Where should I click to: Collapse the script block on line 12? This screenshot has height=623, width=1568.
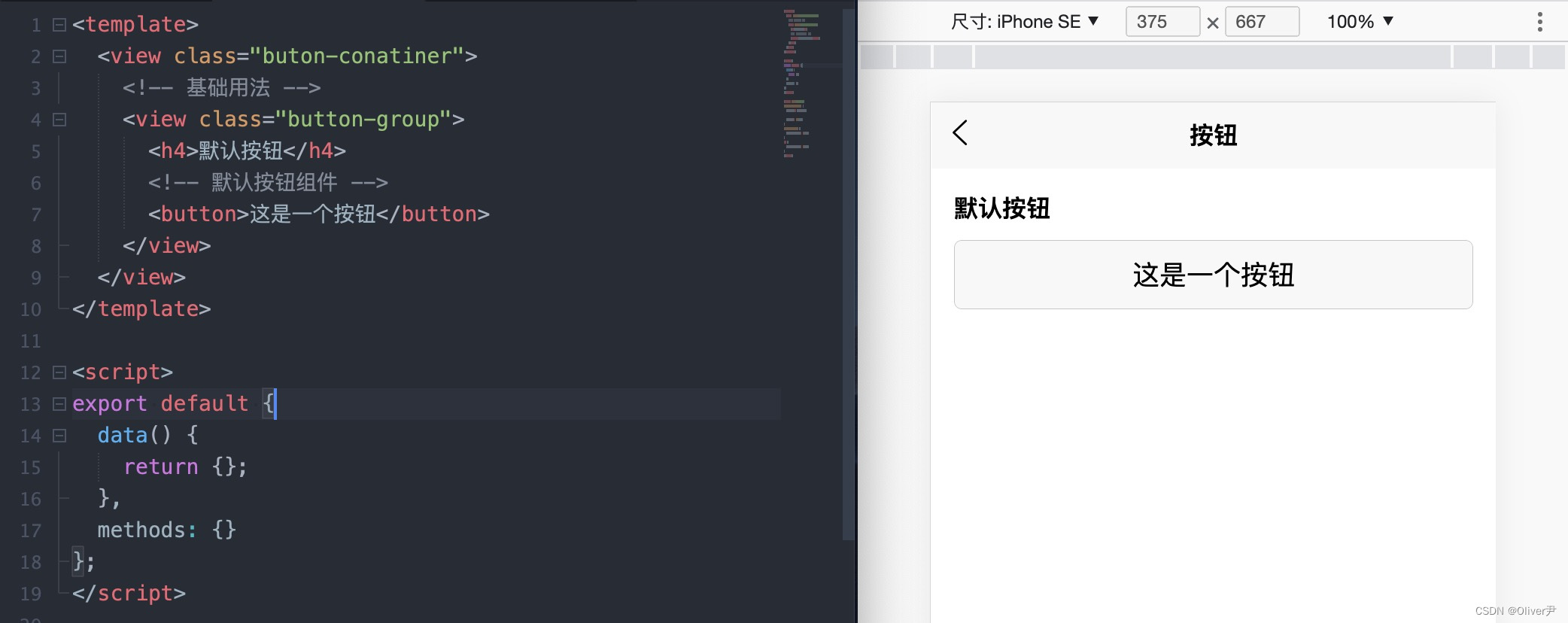point(59,372)
